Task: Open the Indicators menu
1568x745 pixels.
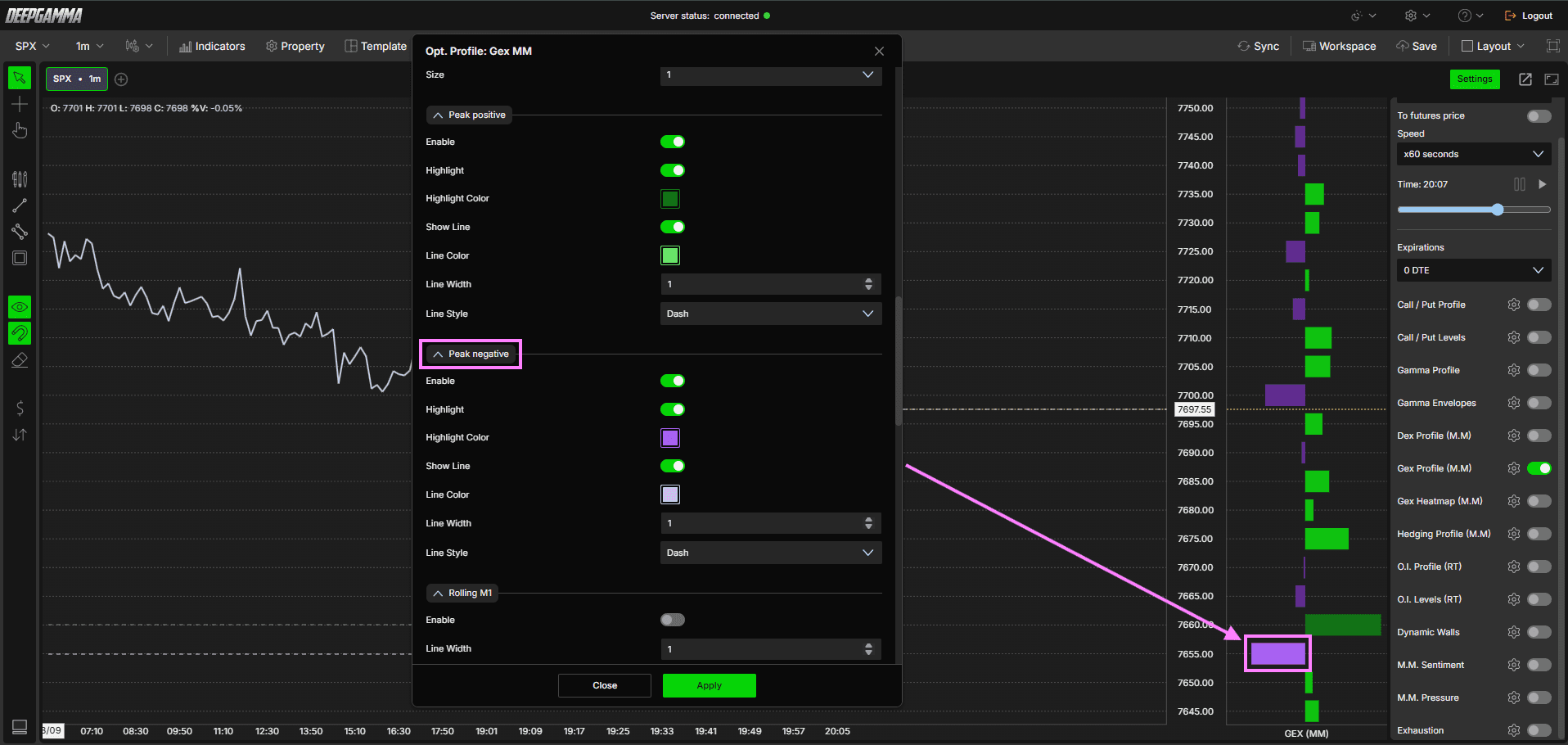Action: point(212,46)
